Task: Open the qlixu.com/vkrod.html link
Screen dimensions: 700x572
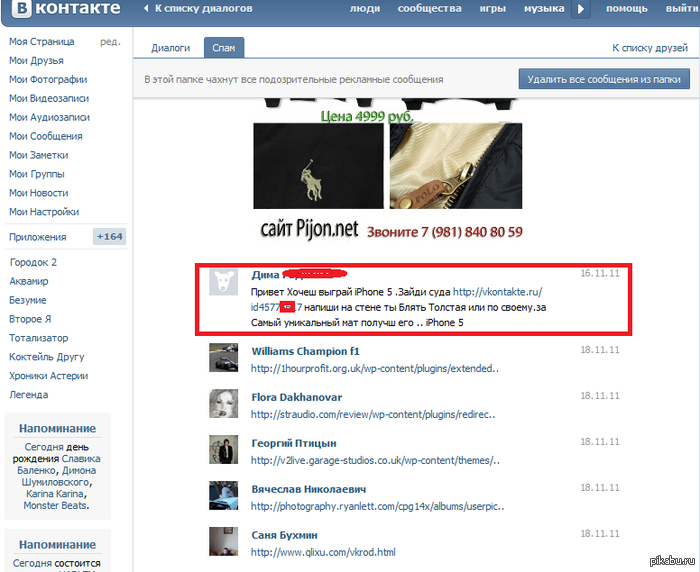Action: click(323, 552)
